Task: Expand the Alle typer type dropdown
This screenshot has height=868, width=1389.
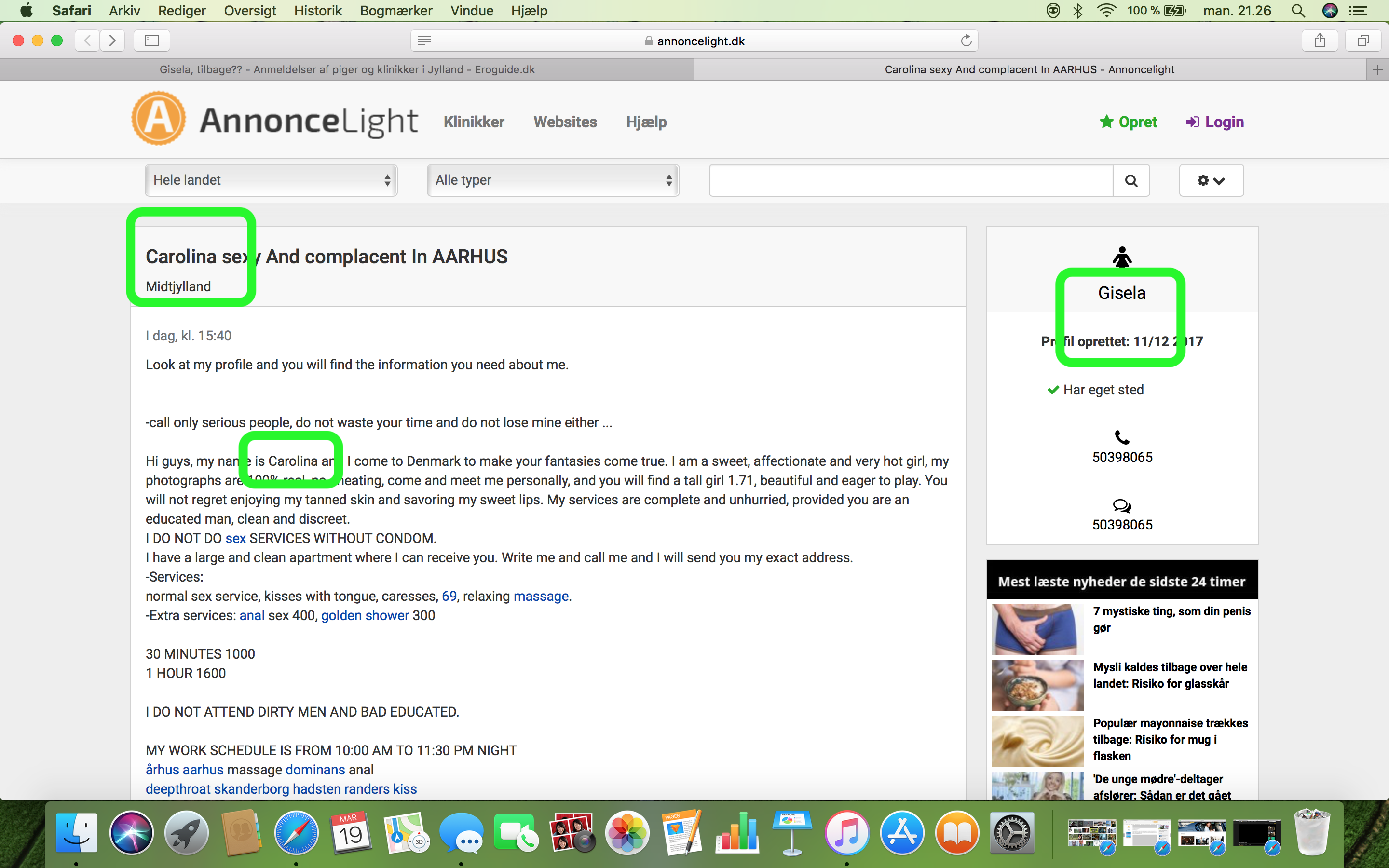Action: point(553,180)
